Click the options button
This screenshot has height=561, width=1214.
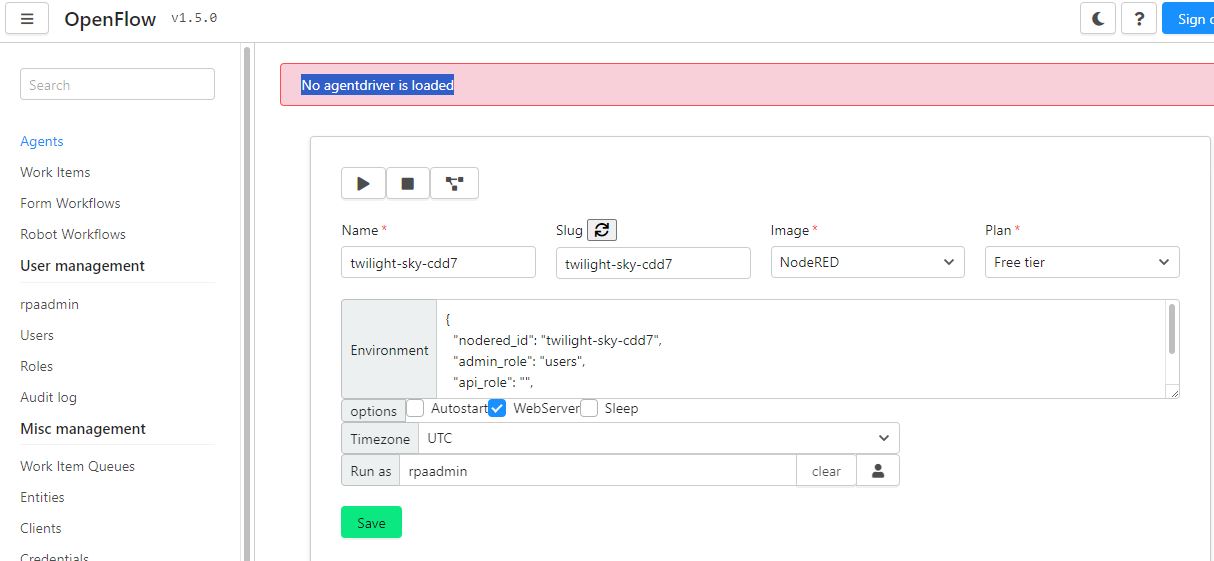pyautogui.click(x=374, y=411)
